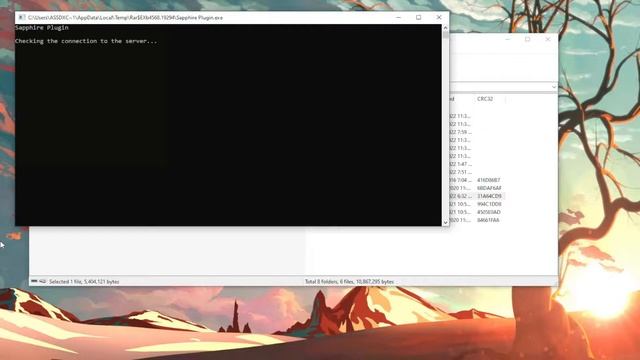The height and width of the screenshot is (360, 640).
Task: Open the WinRAR address bar dropdown arrow
Action: pos(553,87)
